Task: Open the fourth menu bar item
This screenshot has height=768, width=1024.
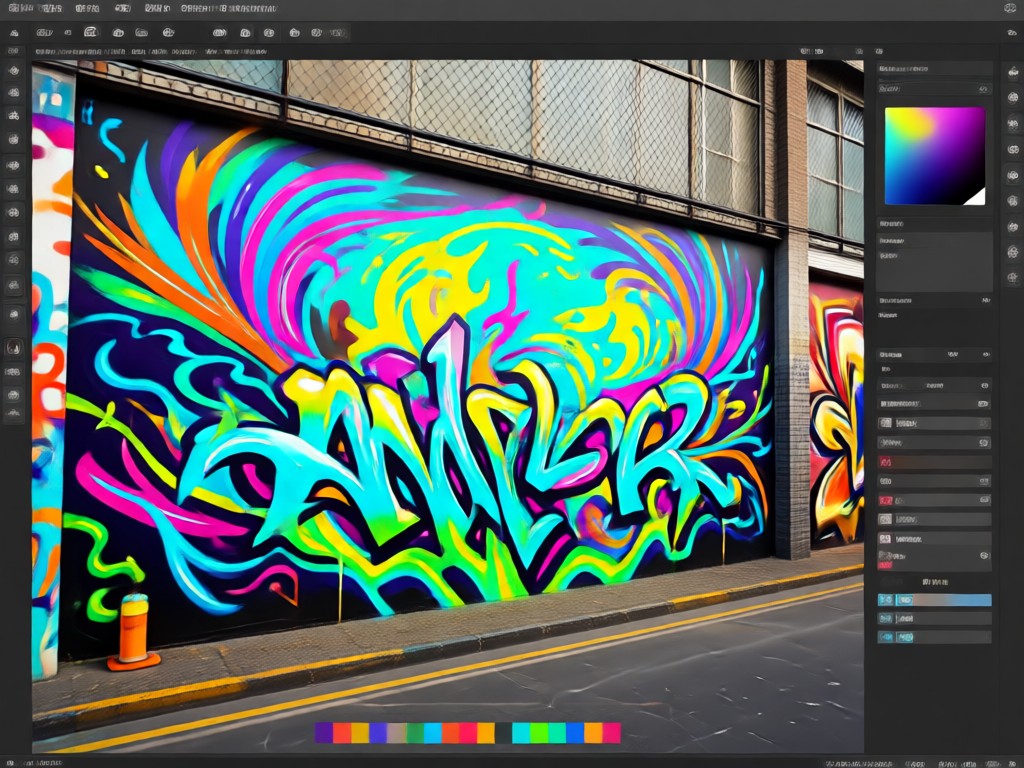Action: tap(123, 8)
